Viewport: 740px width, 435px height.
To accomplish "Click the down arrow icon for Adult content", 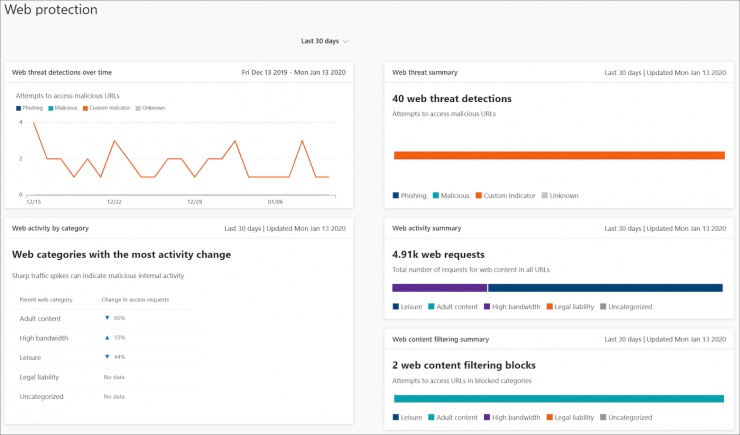I will tap(106, 318).
